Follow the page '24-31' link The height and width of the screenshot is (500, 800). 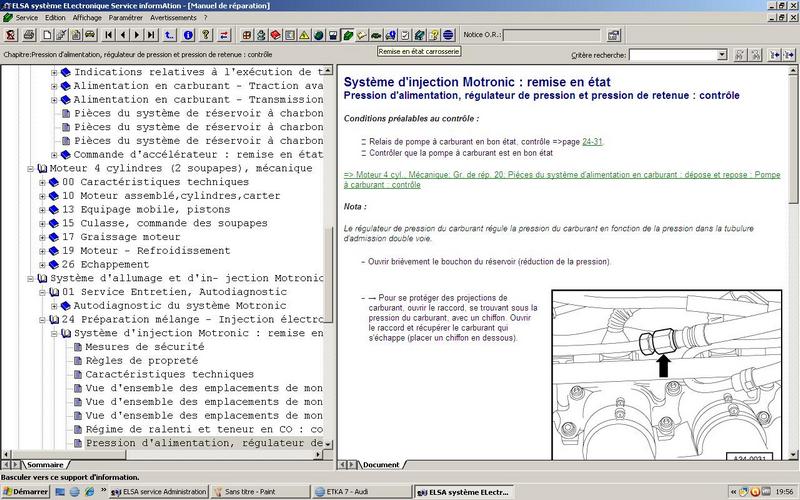coord(592,142)
